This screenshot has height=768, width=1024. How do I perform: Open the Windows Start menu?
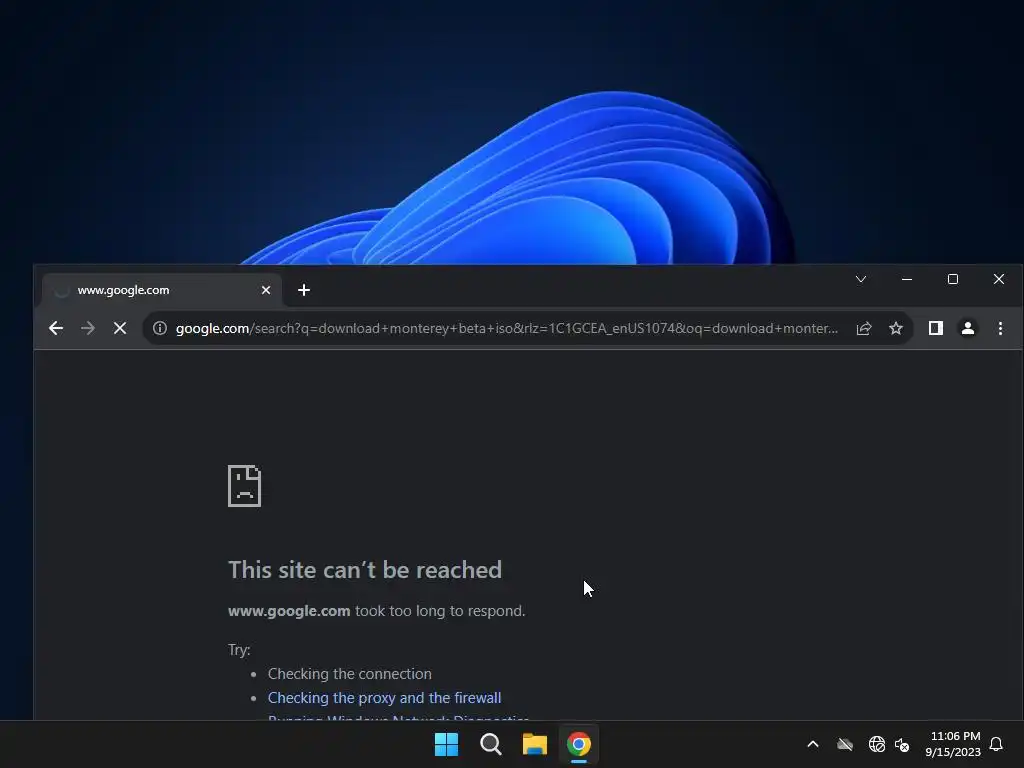447,744
